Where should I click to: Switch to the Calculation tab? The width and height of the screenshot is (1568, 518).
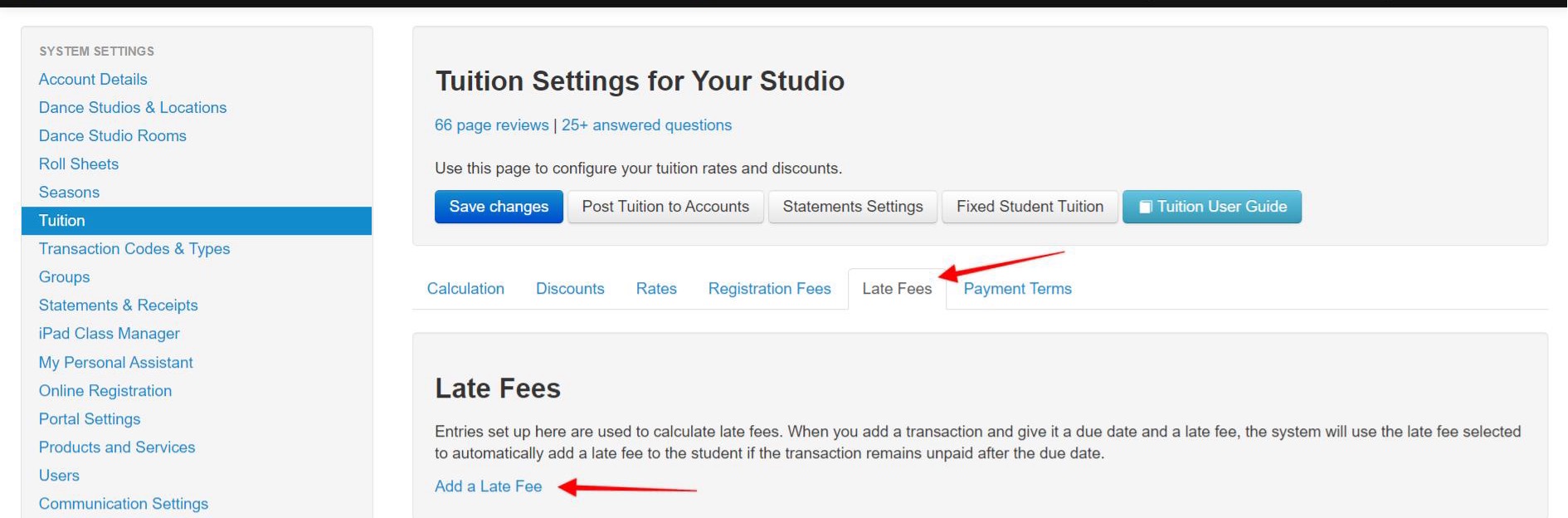pos(465,289)
